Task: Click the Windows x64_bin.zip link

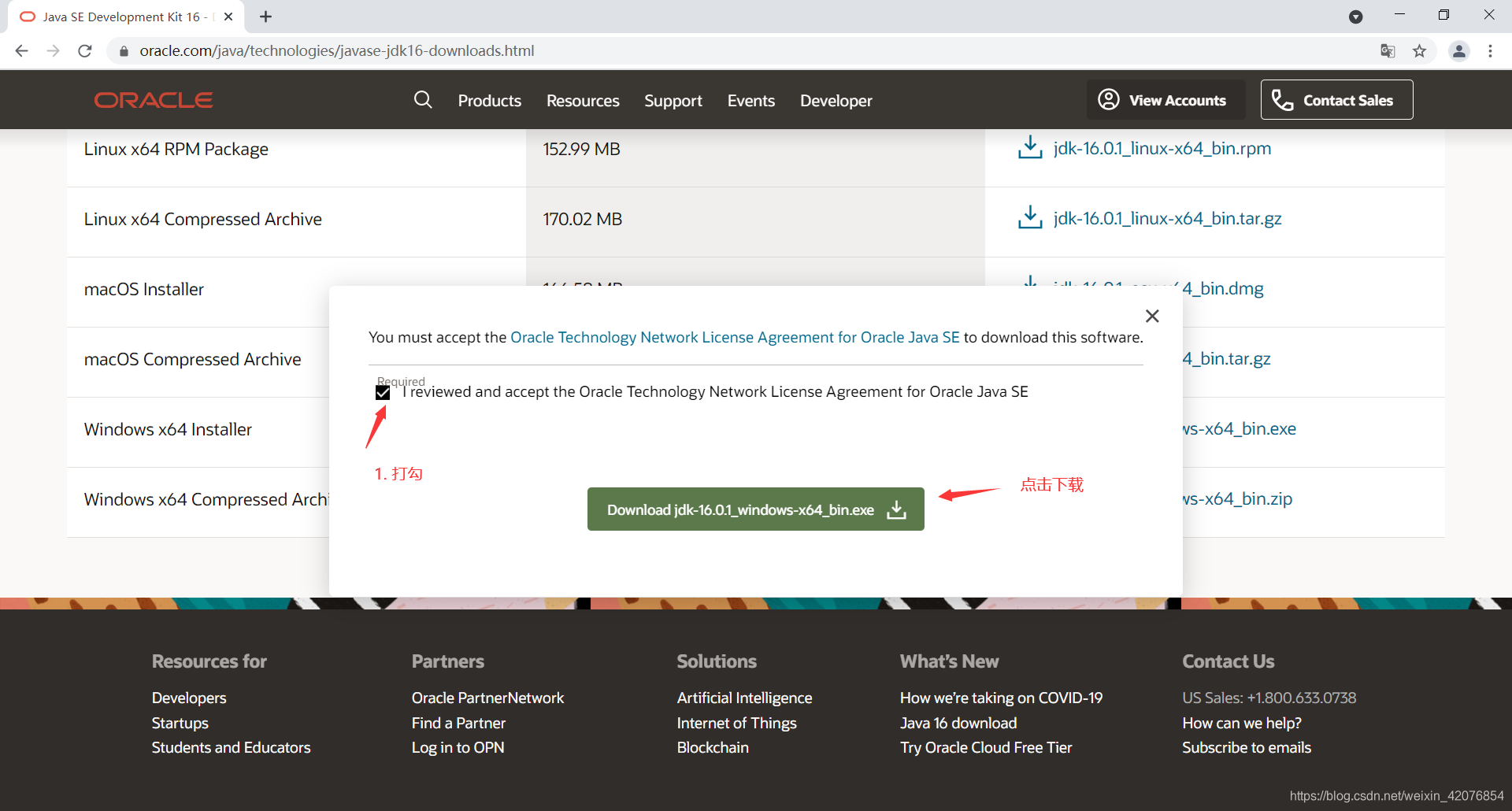Action: [1237, 498]
